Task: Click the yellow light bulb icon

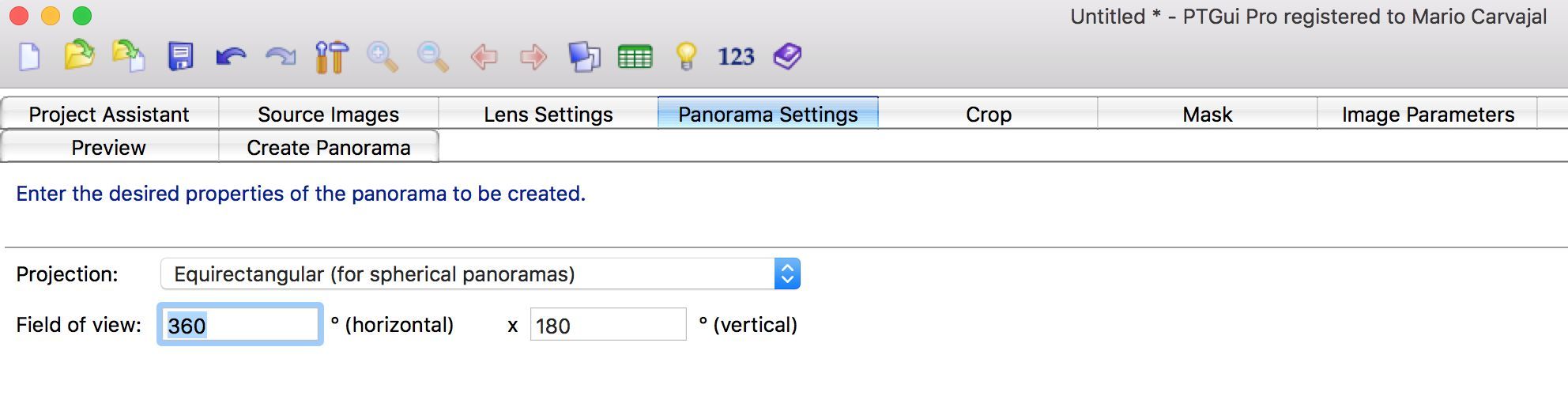Action: tap(686, 57)
